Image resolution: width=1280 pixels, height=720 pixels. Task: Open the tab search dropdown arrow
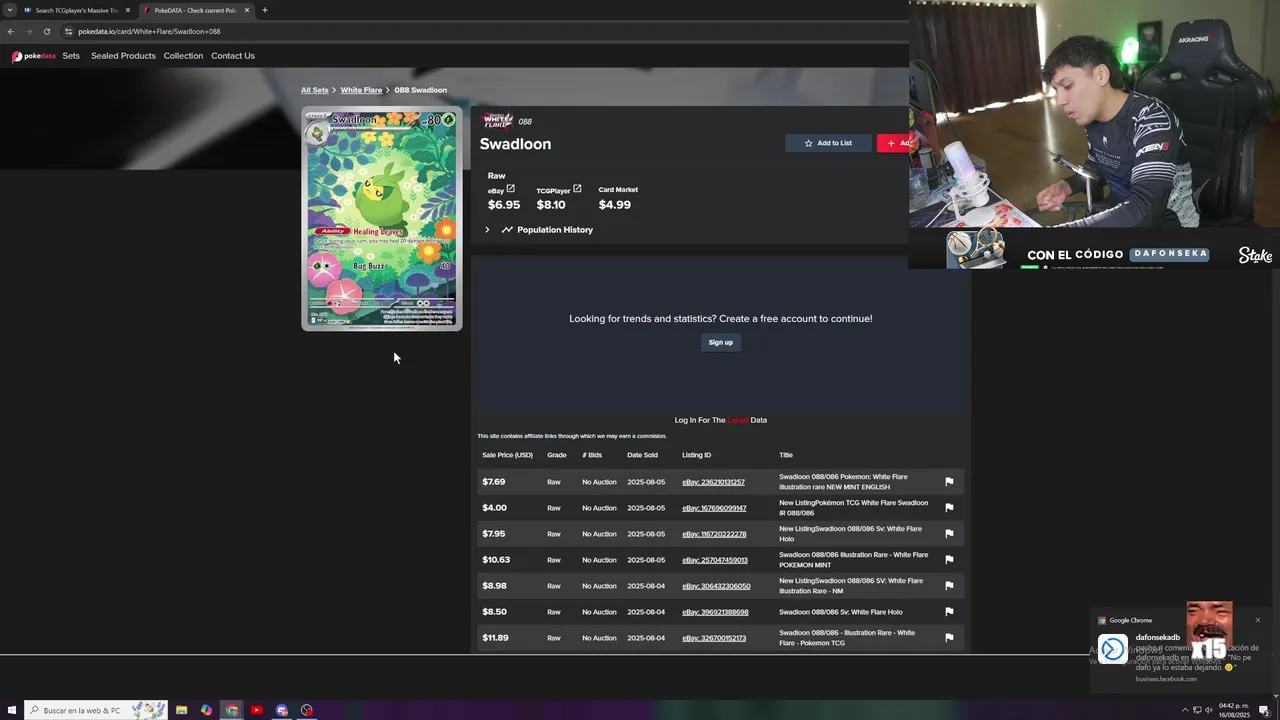pyautogui.click(x=10, y=10)
